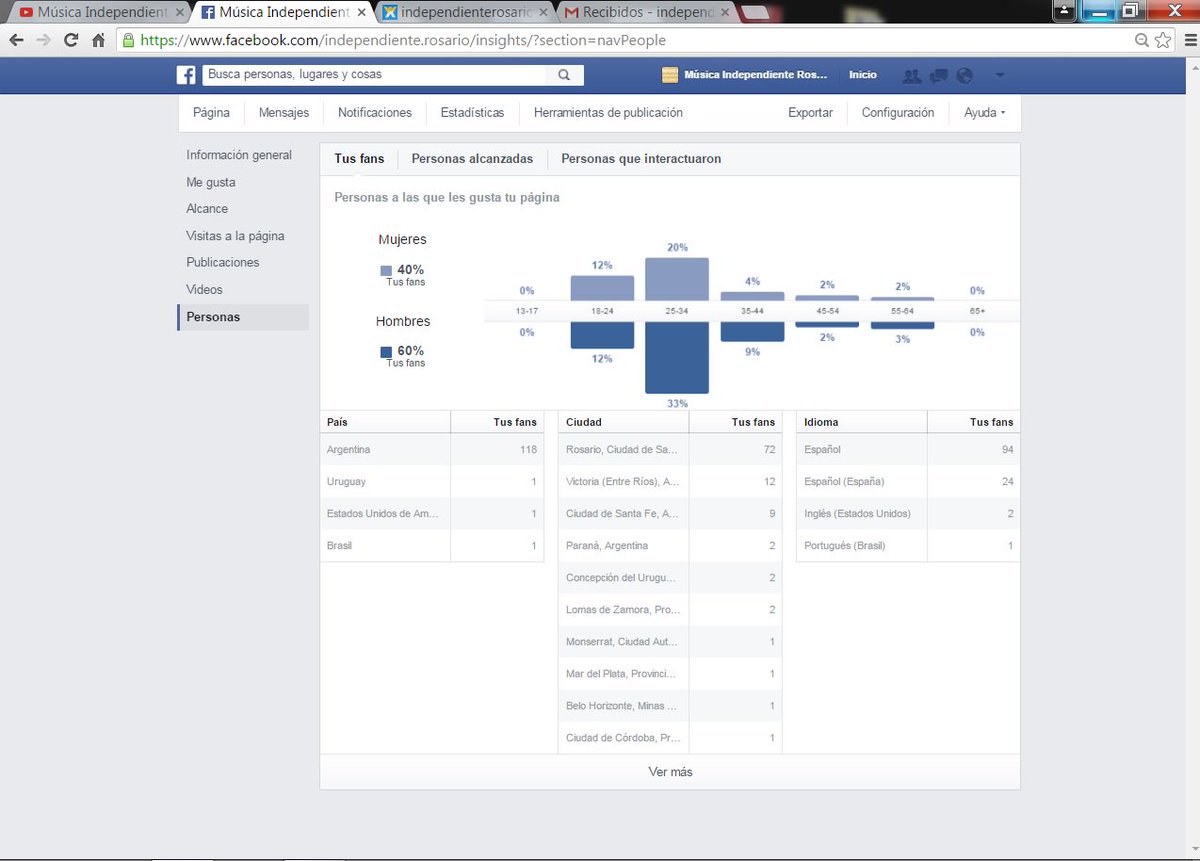Click the Inglés (Estados Unidos) language row

coord(908,514)
